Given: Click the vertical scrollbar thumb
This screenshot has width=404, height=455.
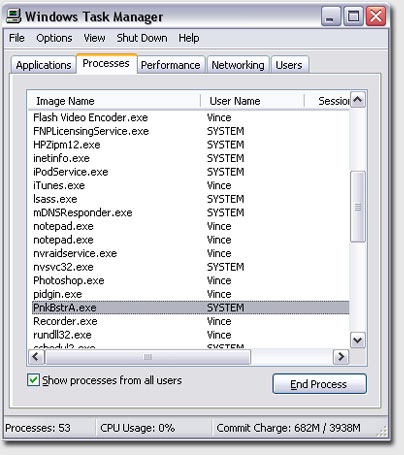Looking at the screenshot, I should click(358, 207).
